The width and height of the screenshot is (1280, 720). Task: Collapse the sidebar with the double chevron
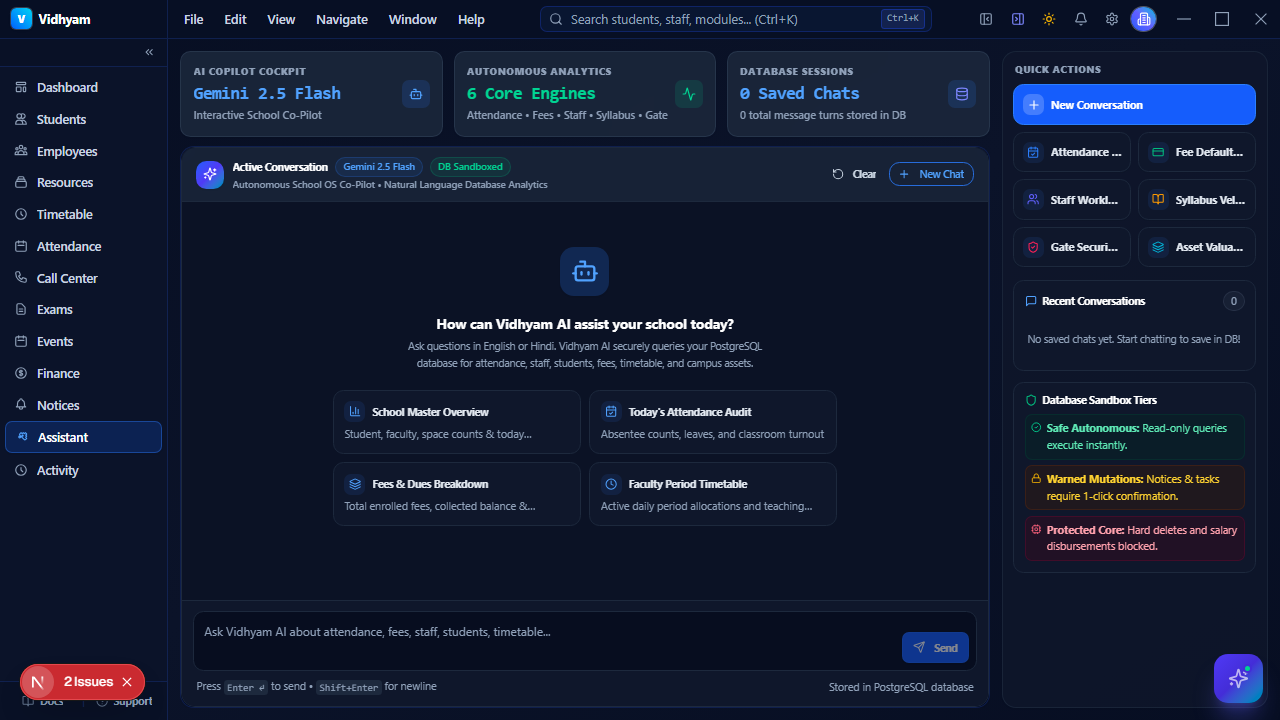pos(149,52)
